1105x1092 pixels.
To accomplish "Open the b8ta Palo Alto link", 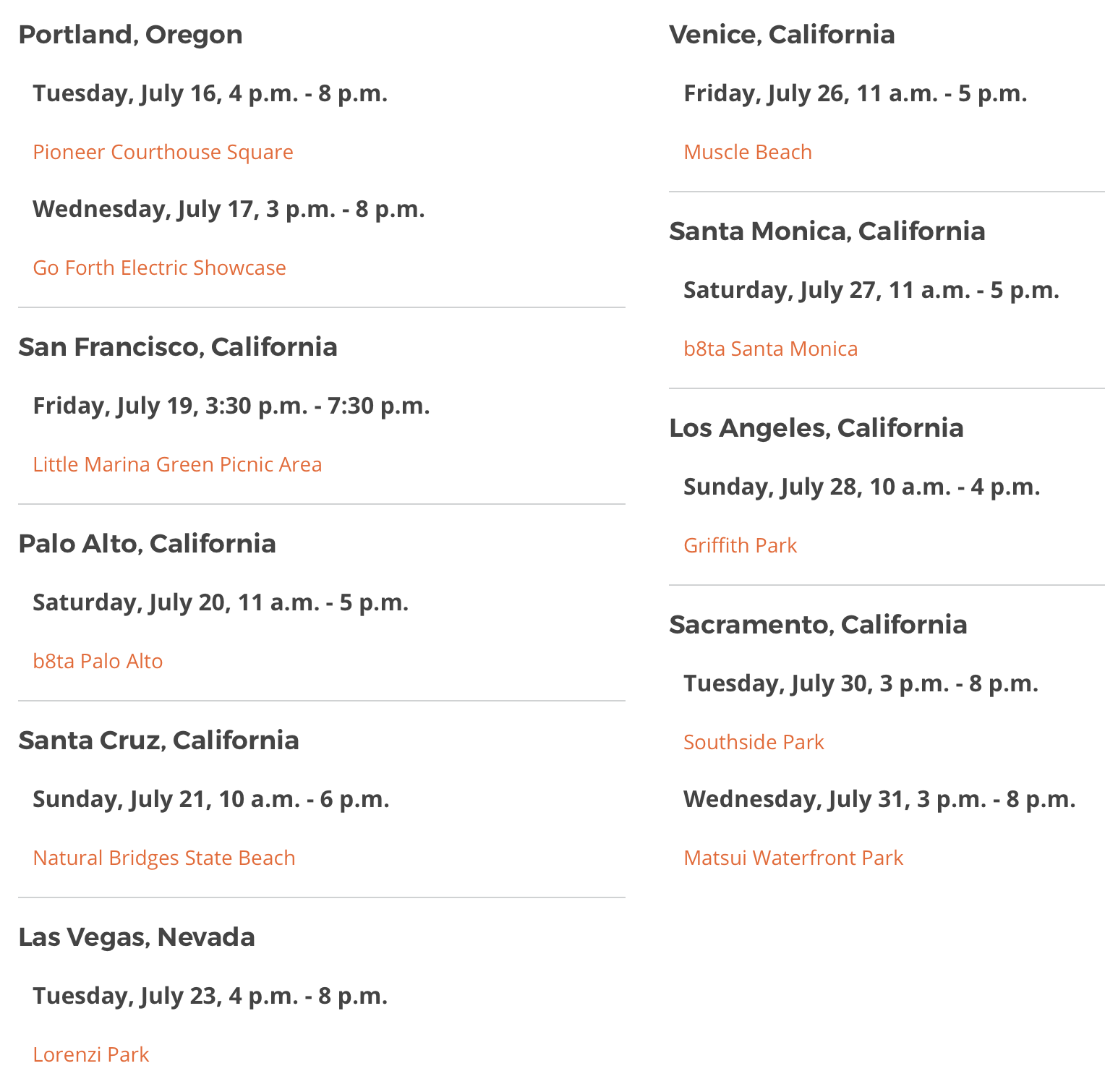I will coord(98,662).
